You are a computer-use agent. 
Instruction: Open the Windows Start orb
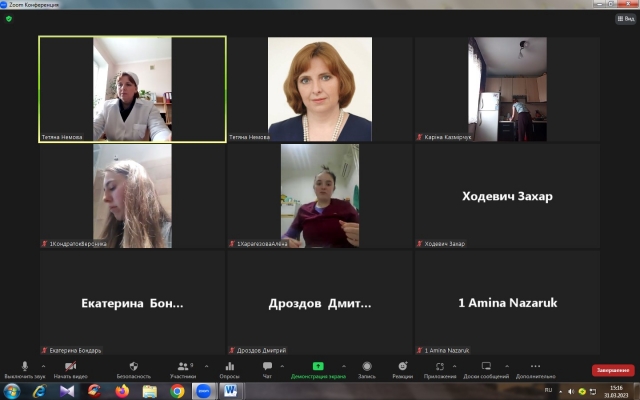click(11, 391)
